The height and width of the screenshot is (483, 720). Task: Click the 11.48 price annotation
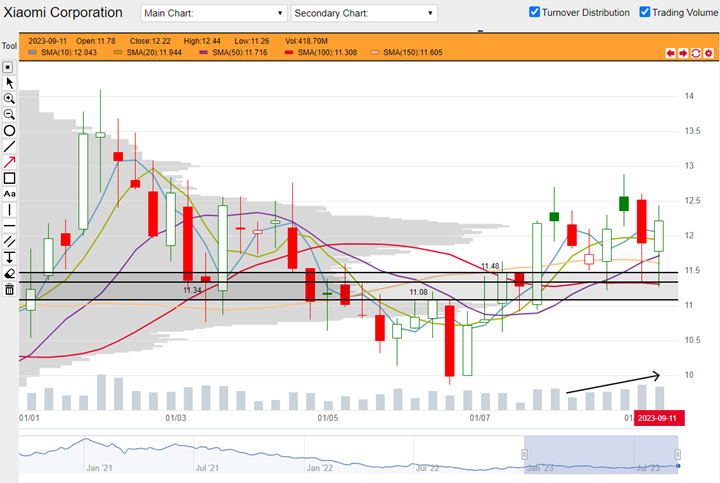point(490,266)
